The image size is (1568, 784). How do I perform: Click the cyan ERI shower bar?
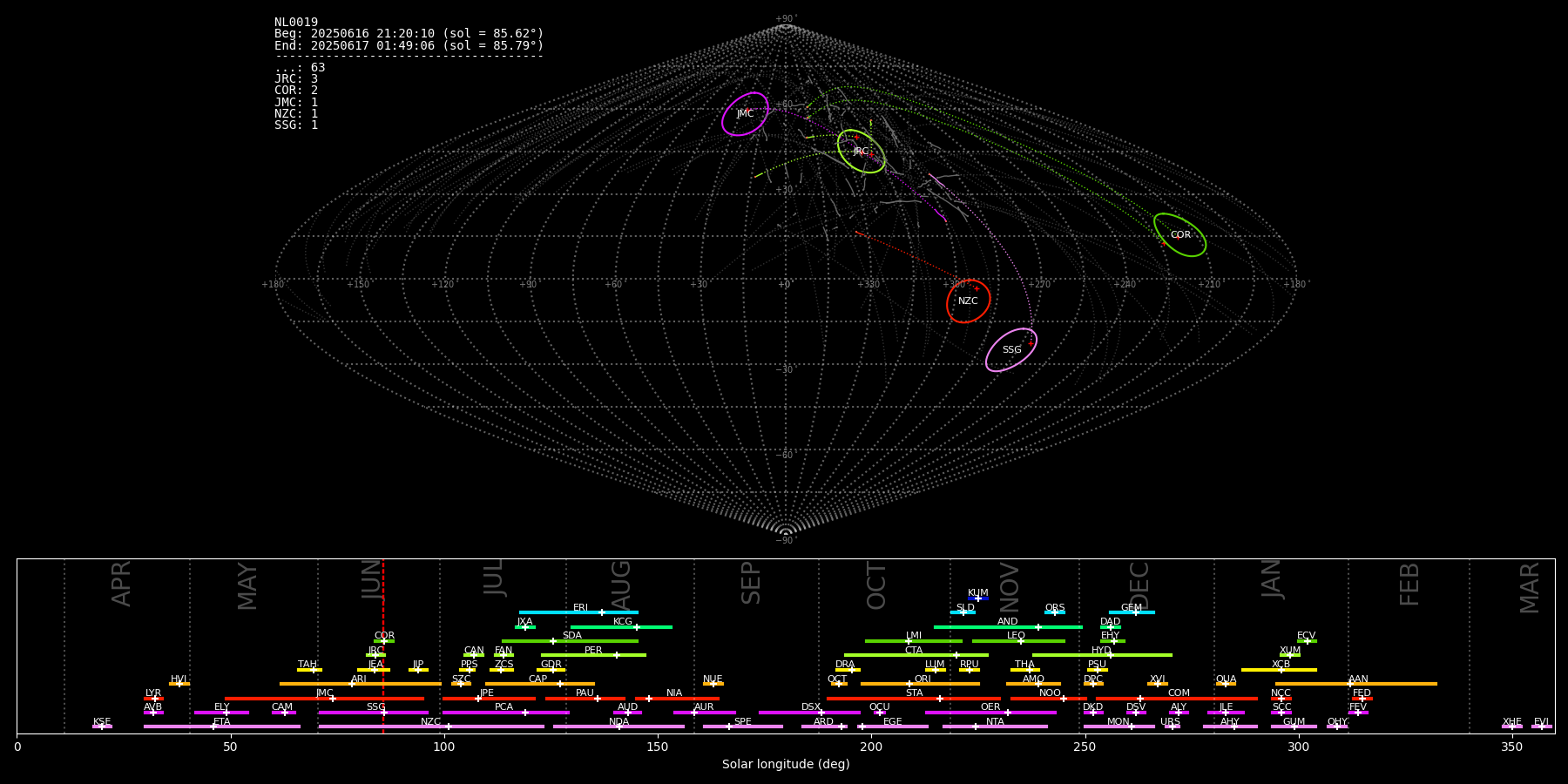tap(578, 612)
